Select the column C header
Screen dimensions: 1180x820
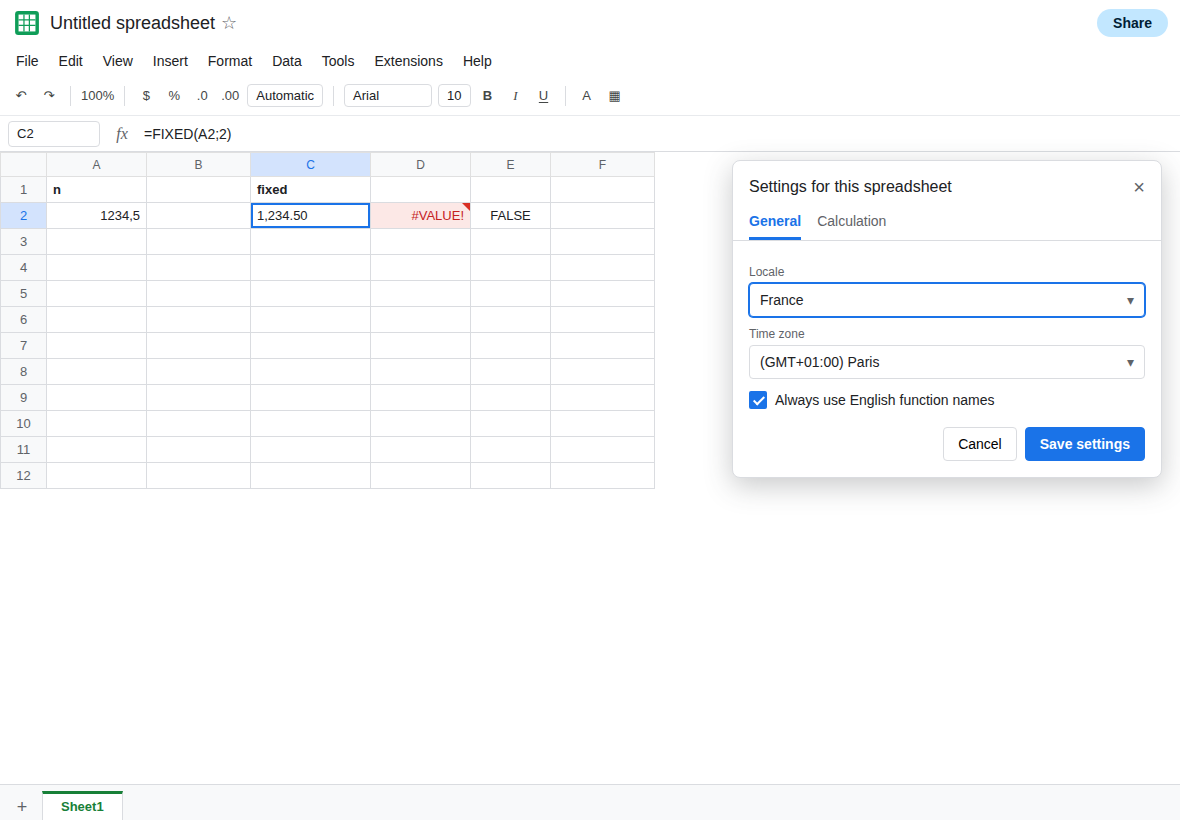(310, 165)
